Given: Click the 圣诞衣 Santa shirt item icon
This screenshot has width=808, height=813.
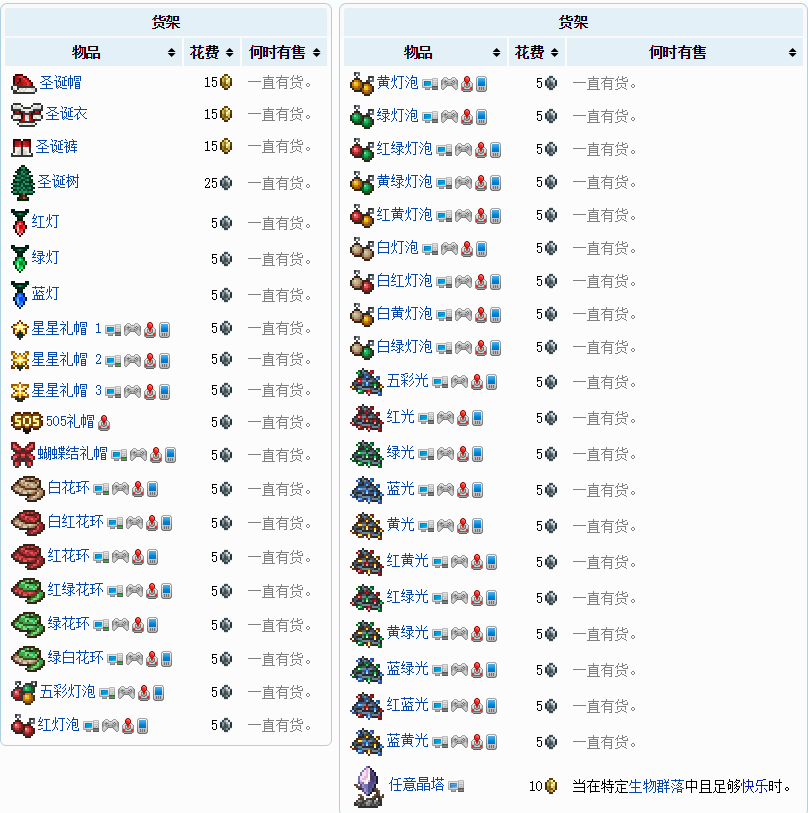Looking at the screenshot, I should click(26, 115).
